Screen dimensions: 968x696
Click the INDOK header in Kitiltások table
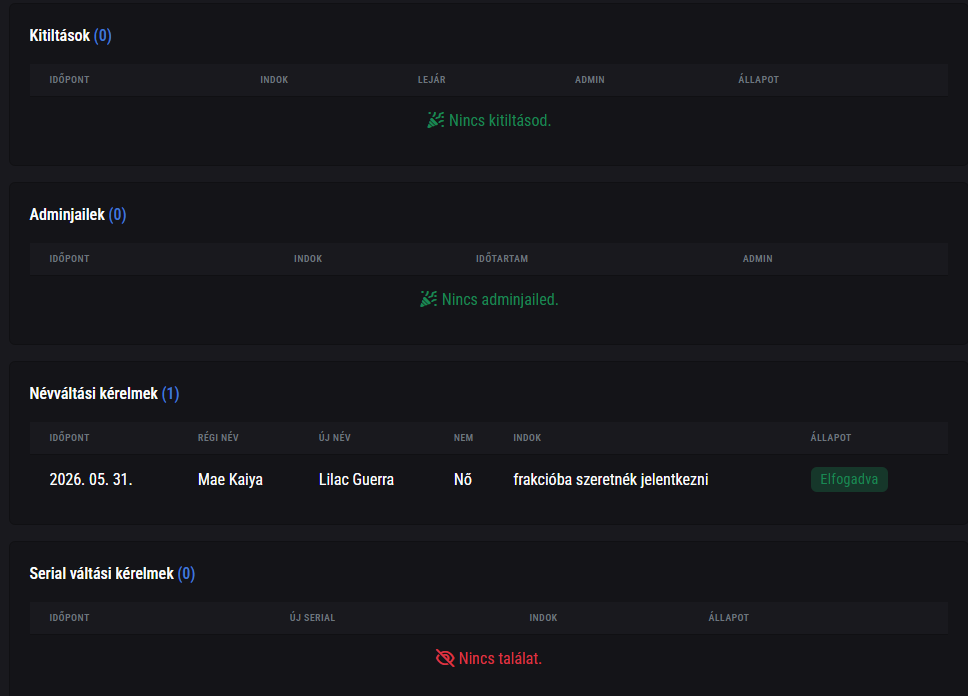click(x=274, y=80)
